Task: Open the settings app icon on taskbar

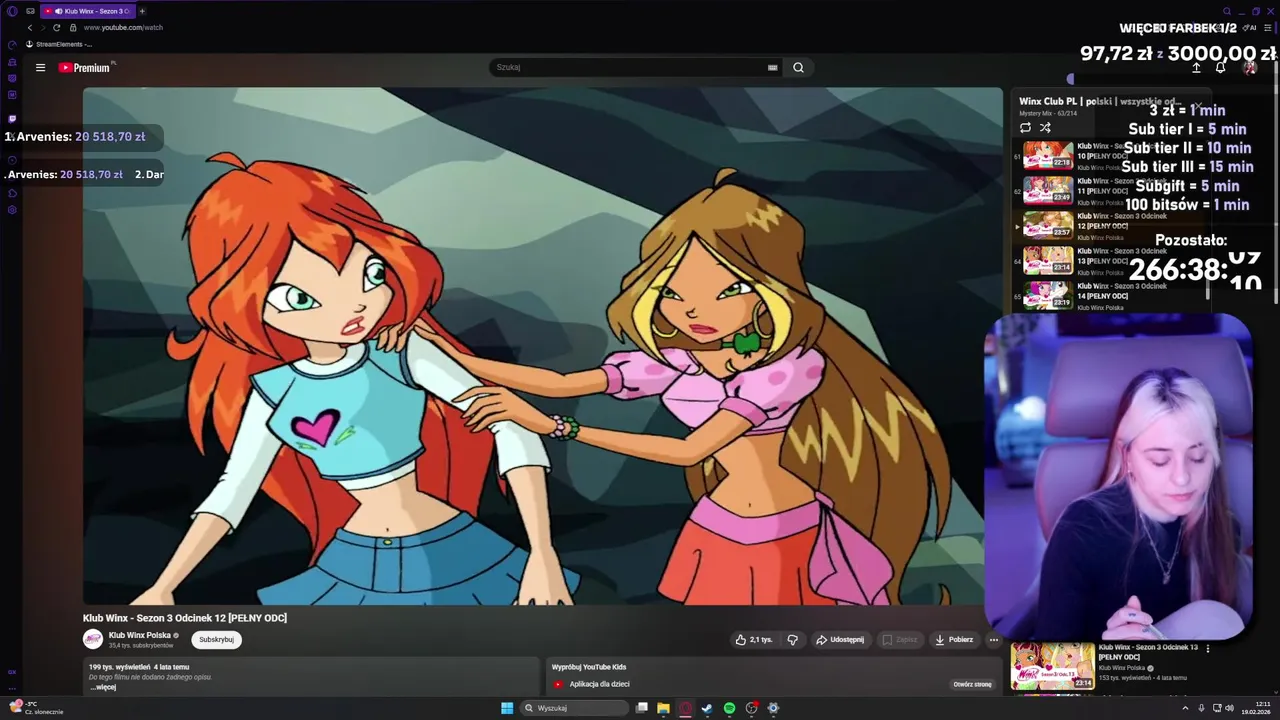Action: [x=773, y=708]
